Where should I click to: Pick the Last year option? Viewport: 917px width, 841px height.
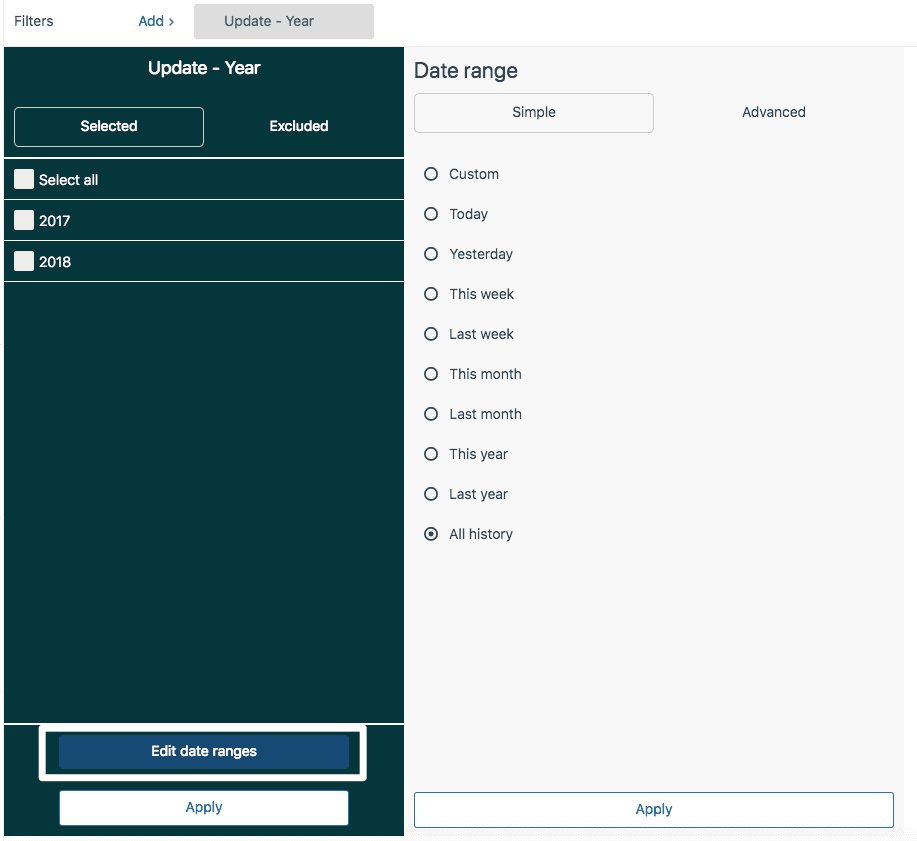pyautogui.click(x=431, y=494)
